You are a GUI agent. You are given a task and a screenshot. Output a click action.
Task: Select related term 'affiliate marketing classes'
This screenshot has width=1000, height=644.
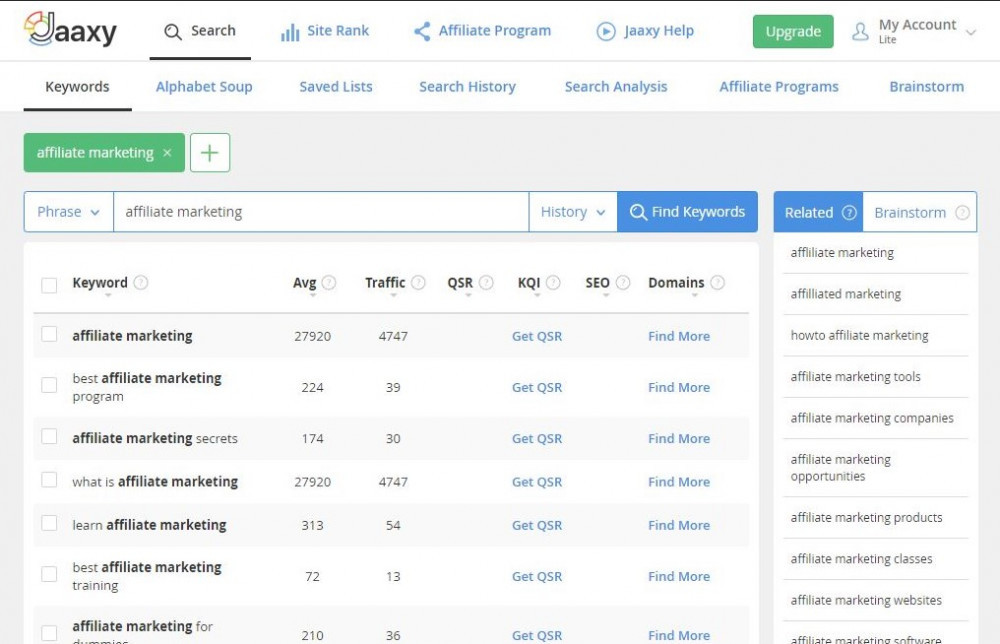(x=861, y=559)
